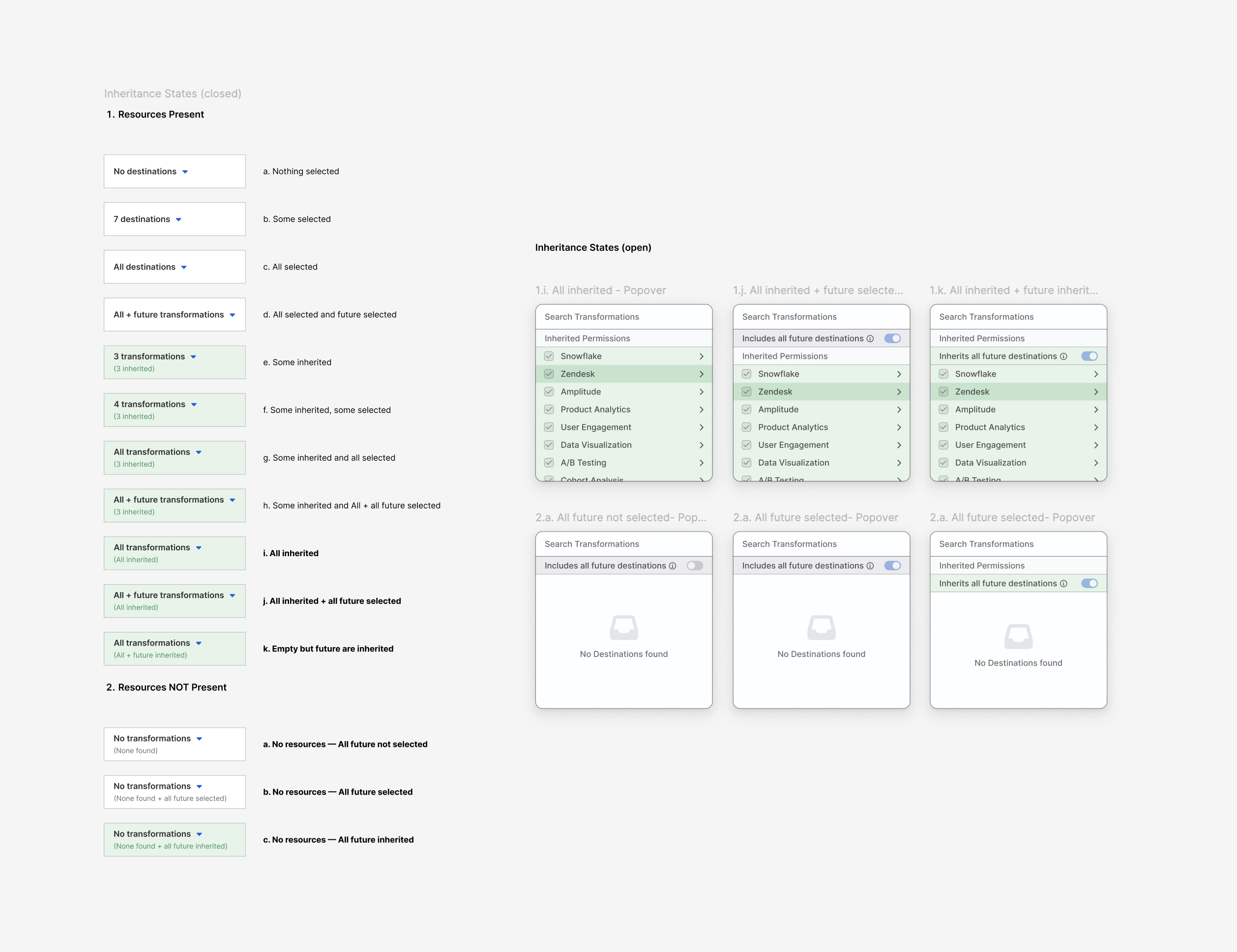Click empty inbox icon in 2.a 'All future not selected' popover

623,627
